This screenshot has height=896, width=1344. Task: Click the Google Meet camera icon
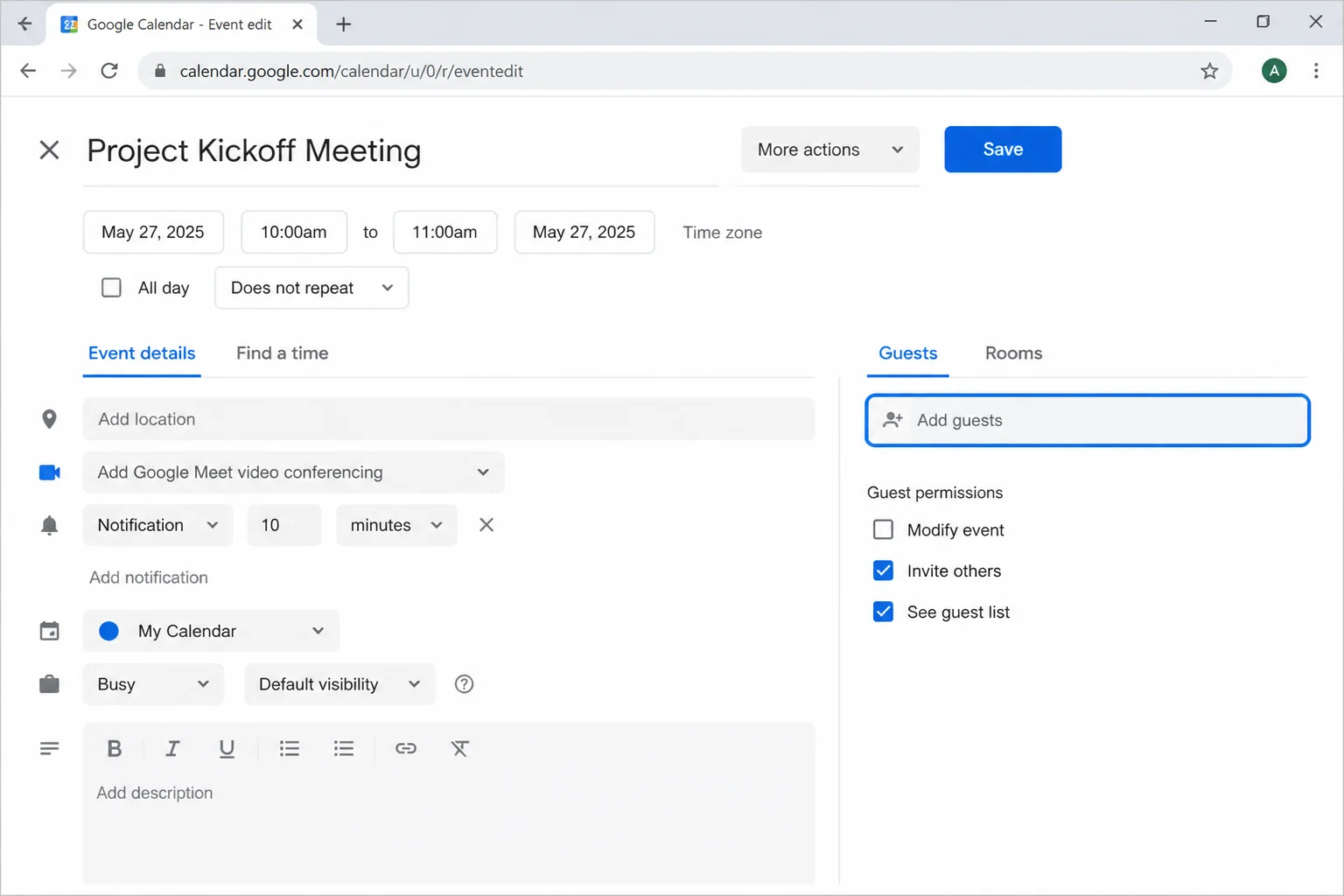[50, 472]
